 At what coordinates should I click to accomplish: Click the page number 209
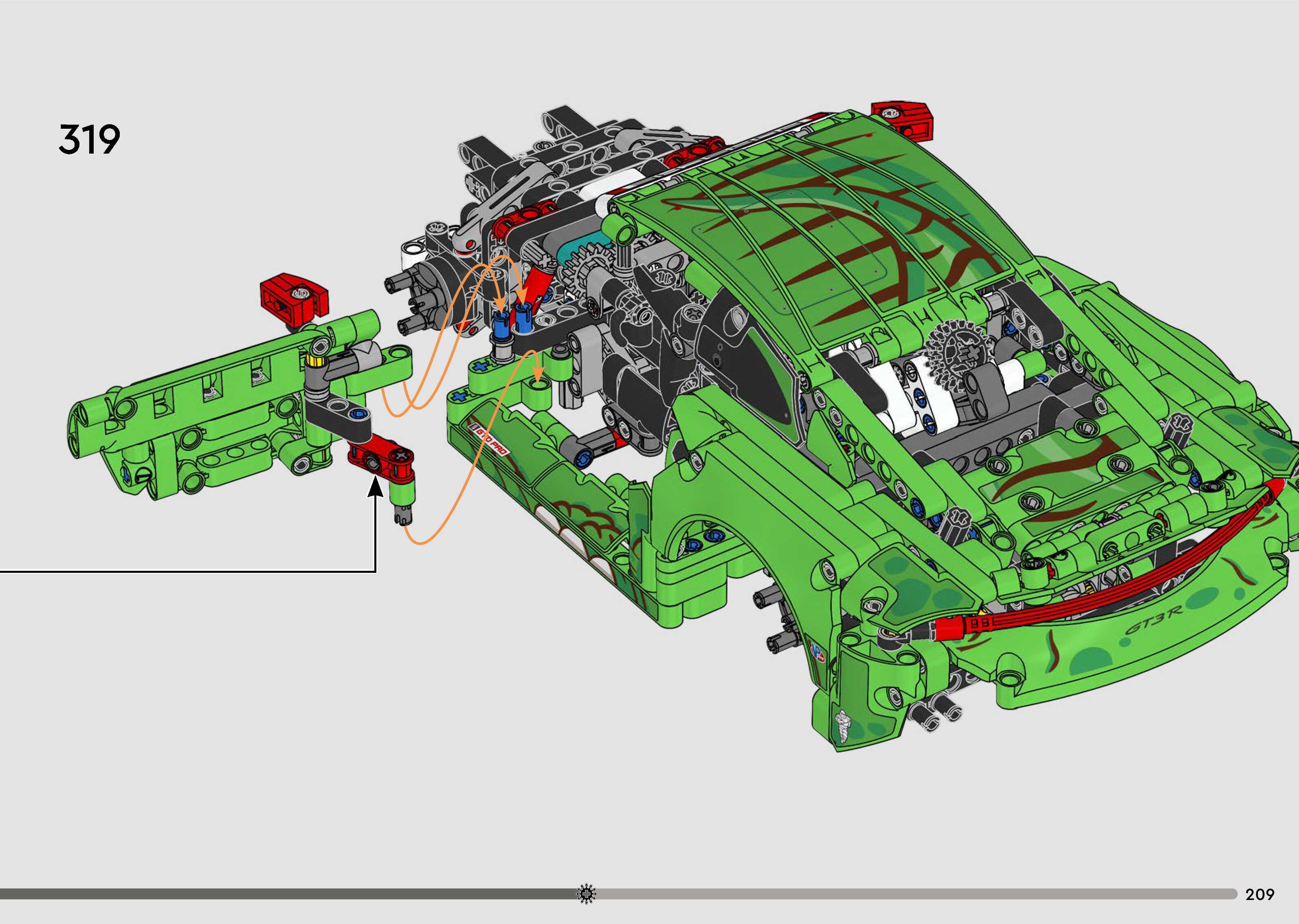tap(1260, 894)
